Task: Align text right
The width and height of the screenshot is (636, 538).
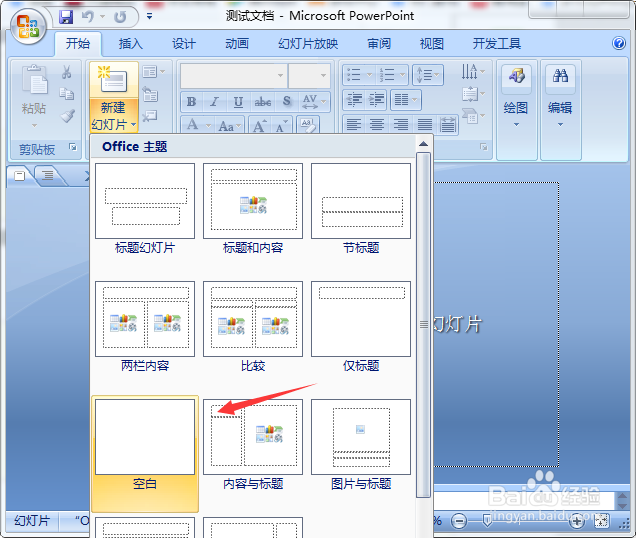Action: 401,125
